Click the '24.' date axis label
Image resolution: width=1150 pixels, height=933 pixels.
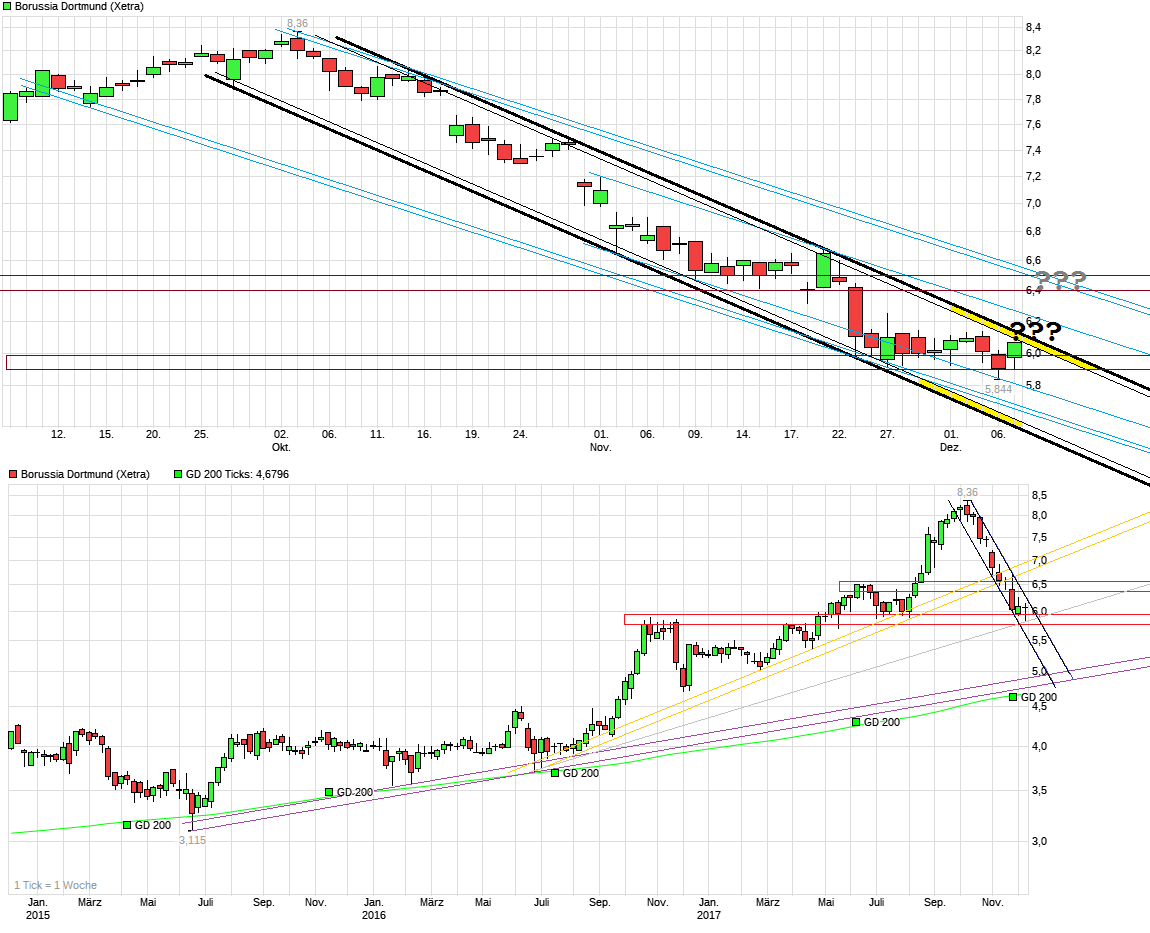[x=520, y=434]
